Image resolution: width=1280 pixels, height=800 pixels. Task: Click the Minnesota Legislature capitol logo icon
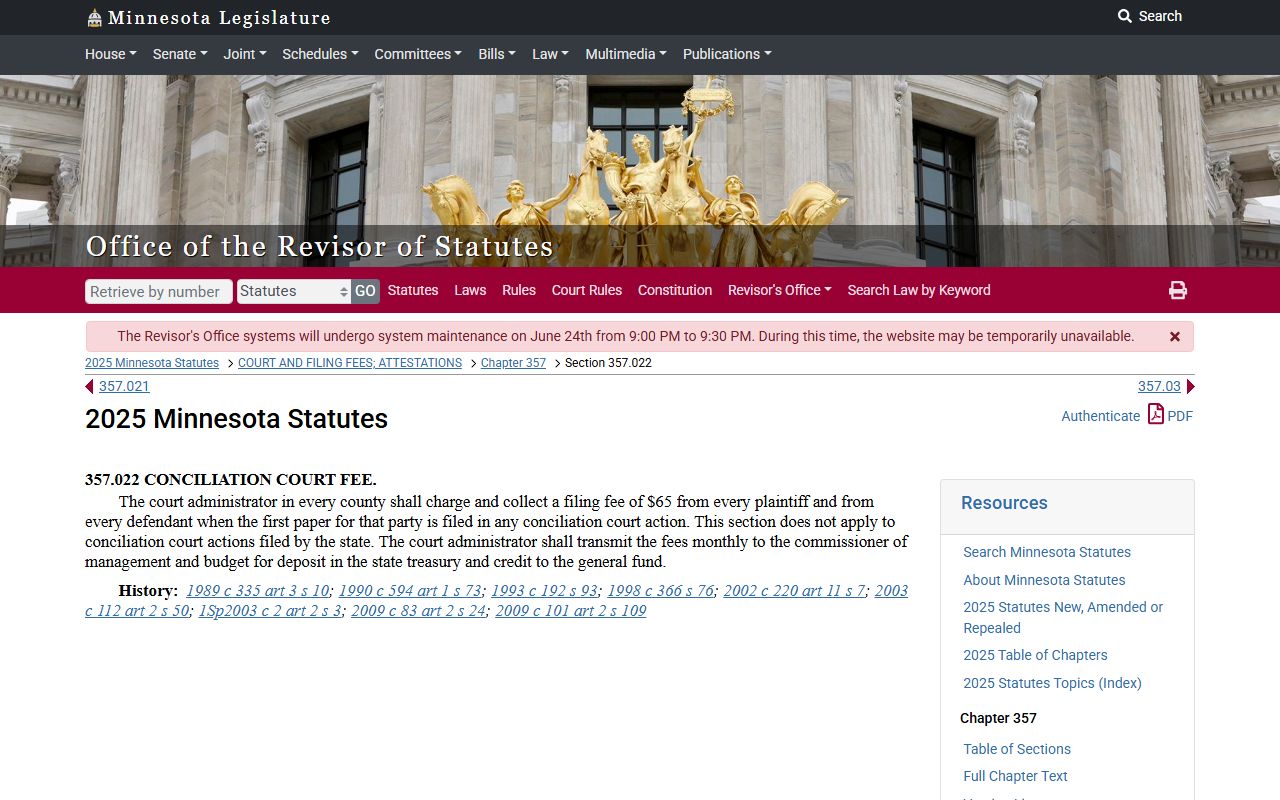94,18
